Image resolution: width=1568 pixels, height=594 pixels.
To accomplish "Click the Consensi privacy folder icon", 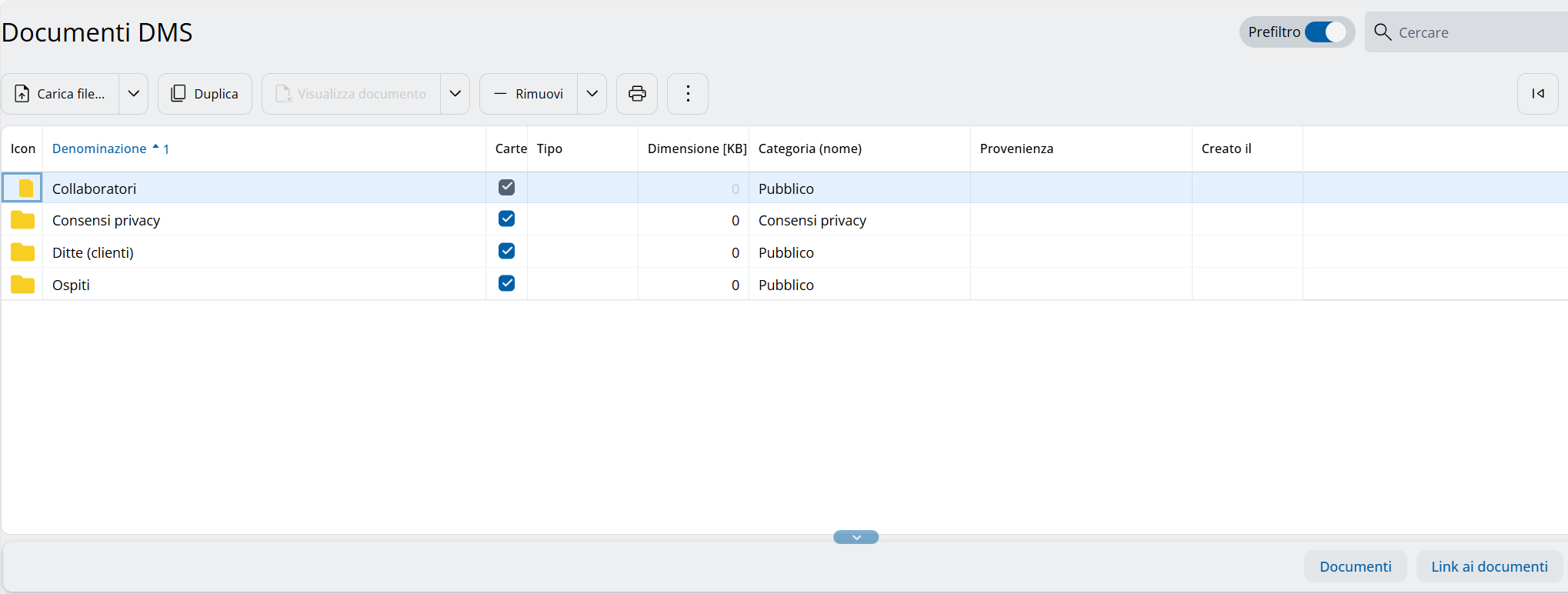I will coord(23,221).
